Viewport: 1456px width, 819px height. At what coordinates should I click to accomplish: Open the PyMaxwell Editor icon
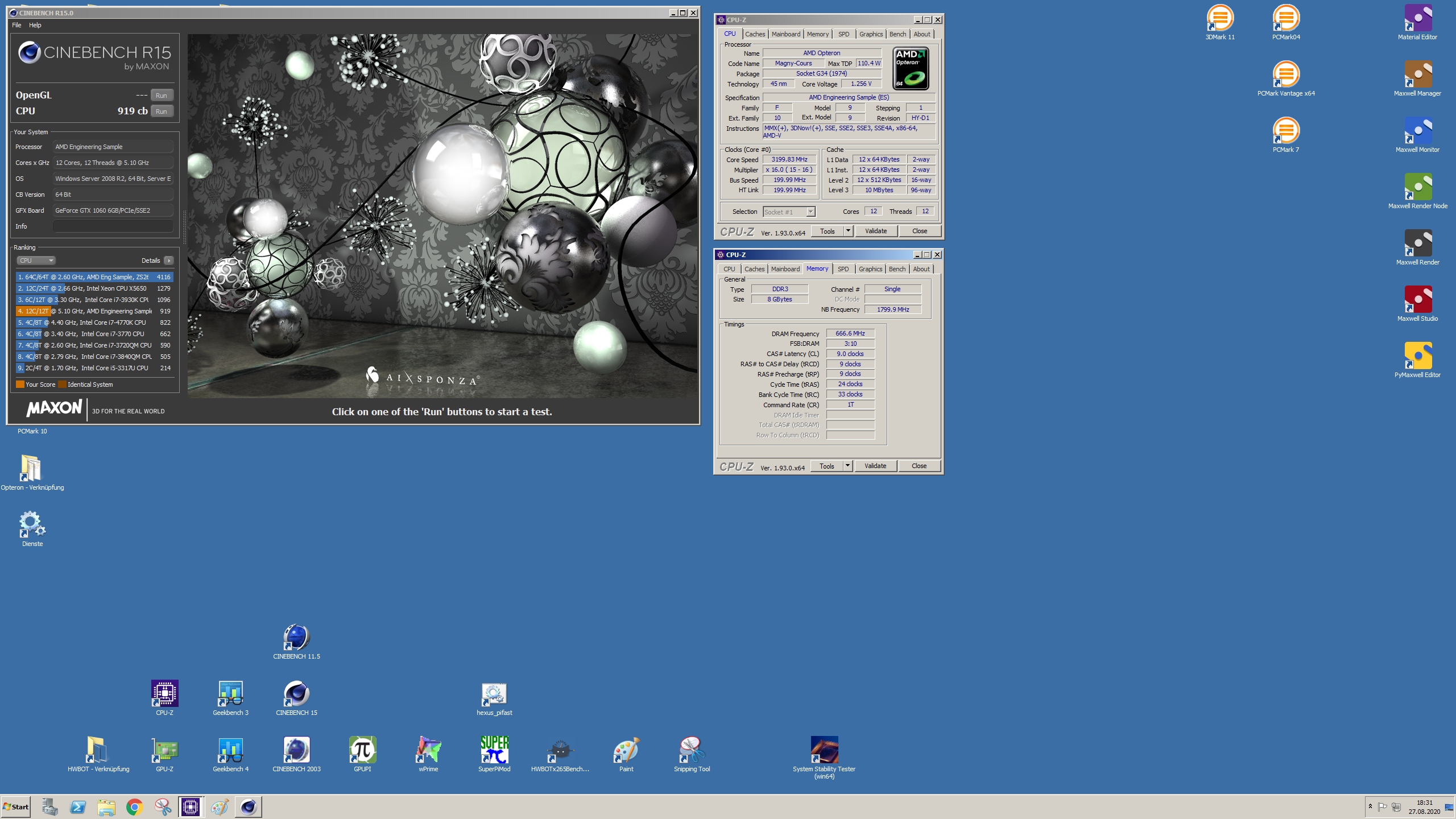pos(1417,360)
